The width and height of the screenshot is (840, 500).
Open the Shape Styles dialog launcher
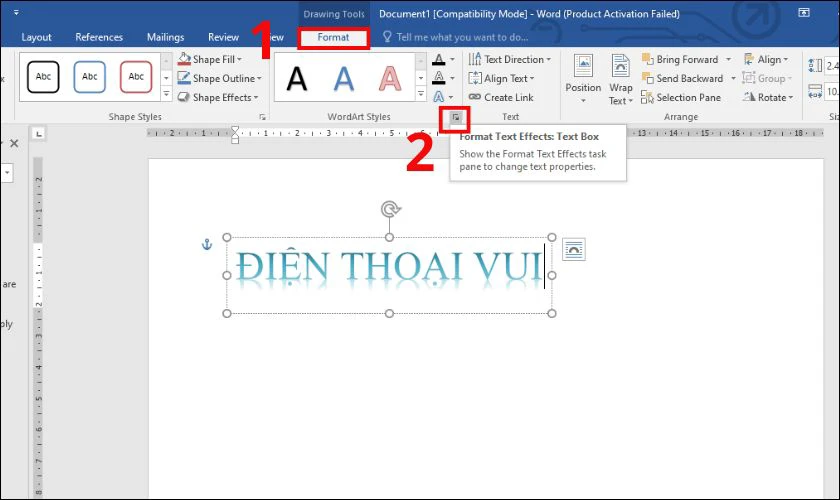(262, 117)
